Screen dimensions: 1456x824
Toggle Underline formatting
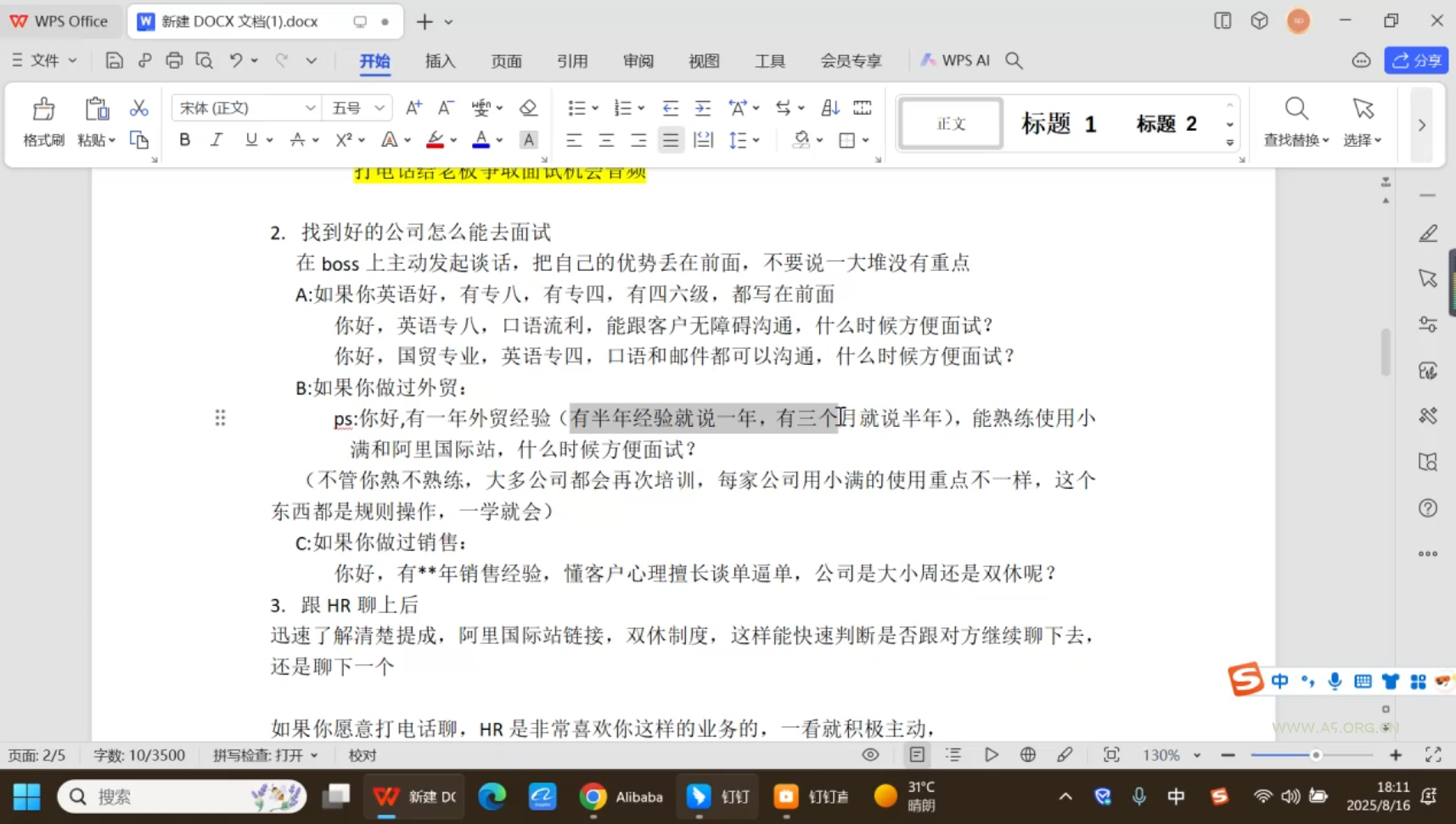(x=250, y=140)
